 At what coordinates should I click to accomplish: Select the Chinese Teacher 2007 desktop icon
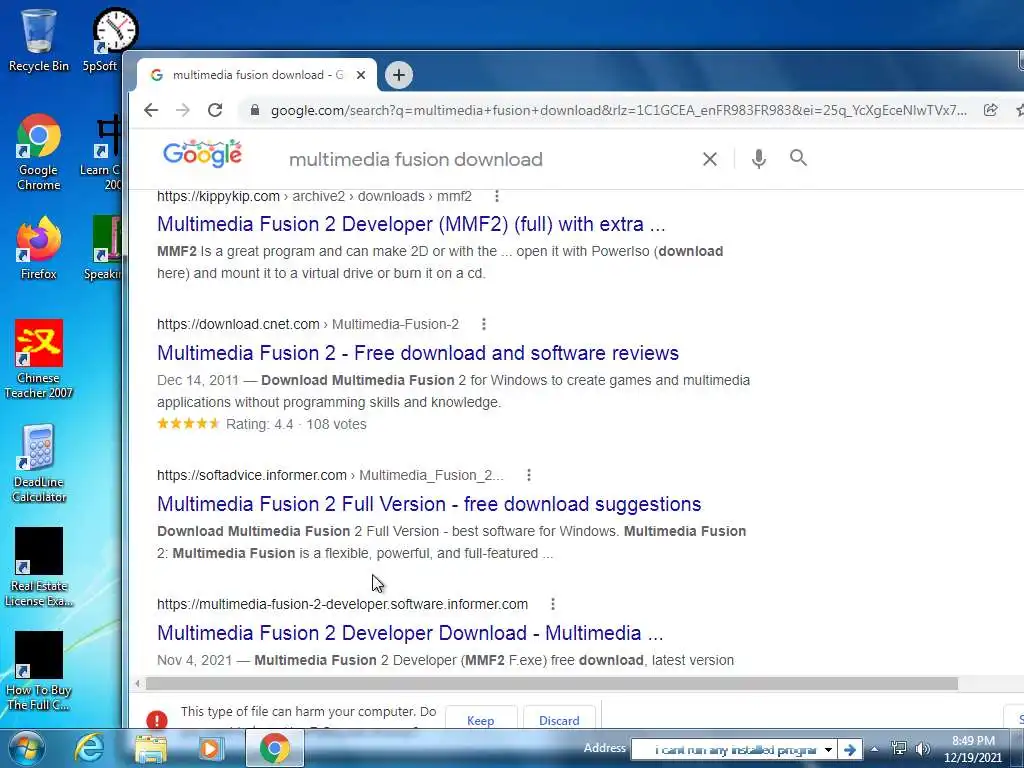[39, 359]
